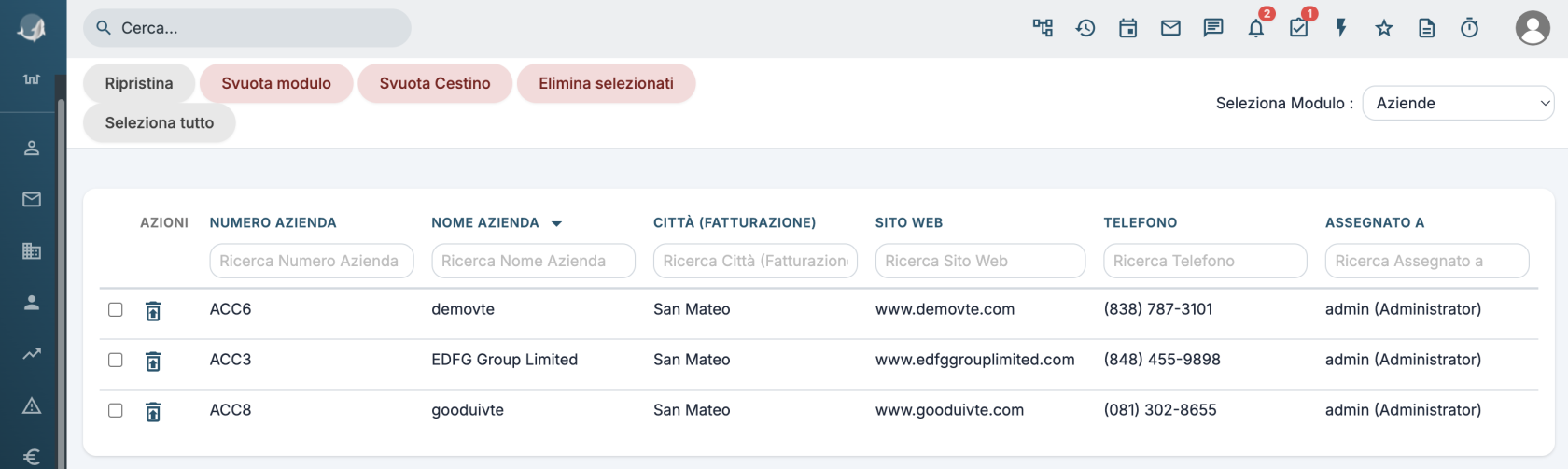Screen dimensions: 1568x469
Task: Open the user profile avatar
Action: click(x=1533, y=28)
